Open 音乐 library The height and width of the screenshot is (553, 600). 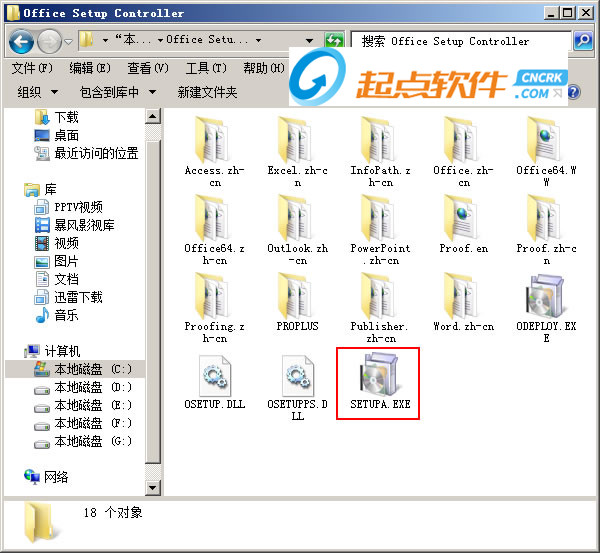tap(56, 315)
